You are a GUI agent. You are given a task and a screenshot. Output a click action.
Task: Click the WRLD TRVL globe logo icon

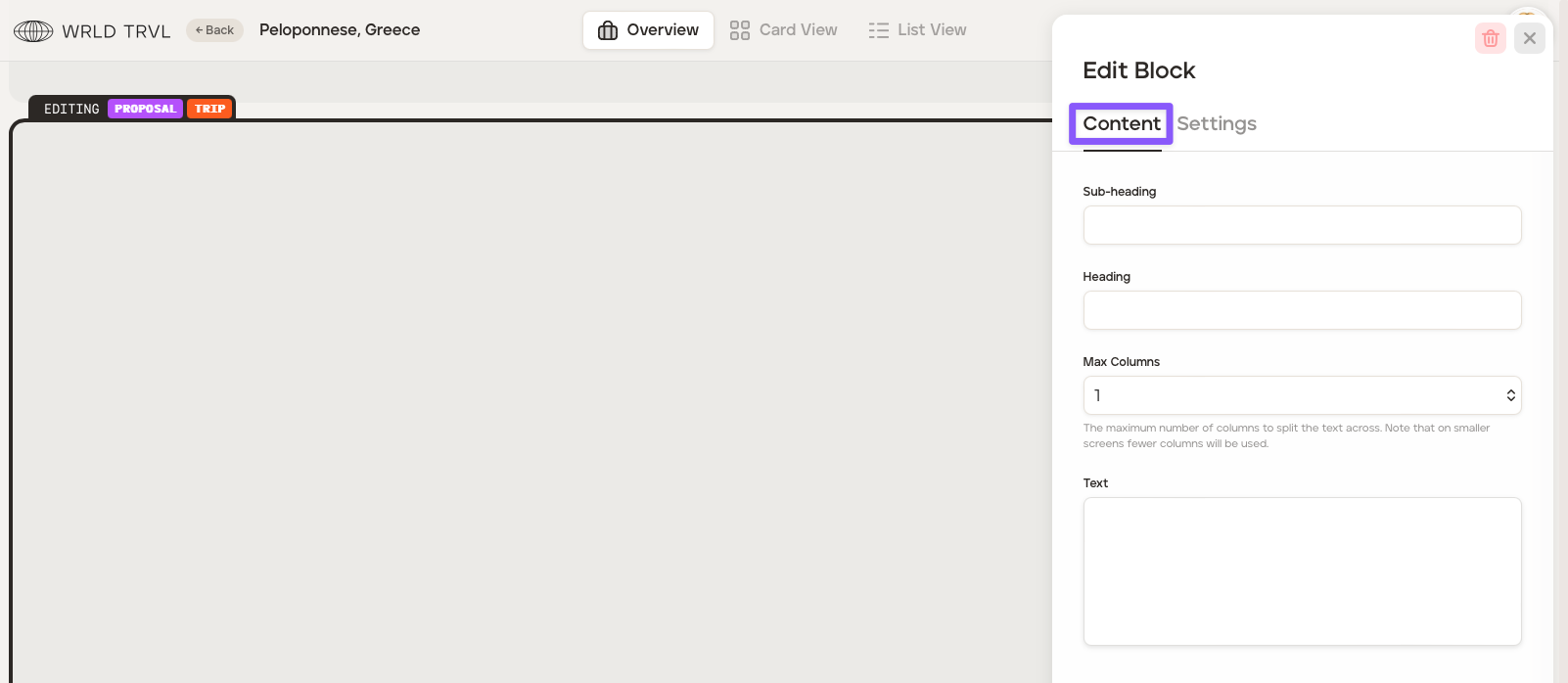33,31
